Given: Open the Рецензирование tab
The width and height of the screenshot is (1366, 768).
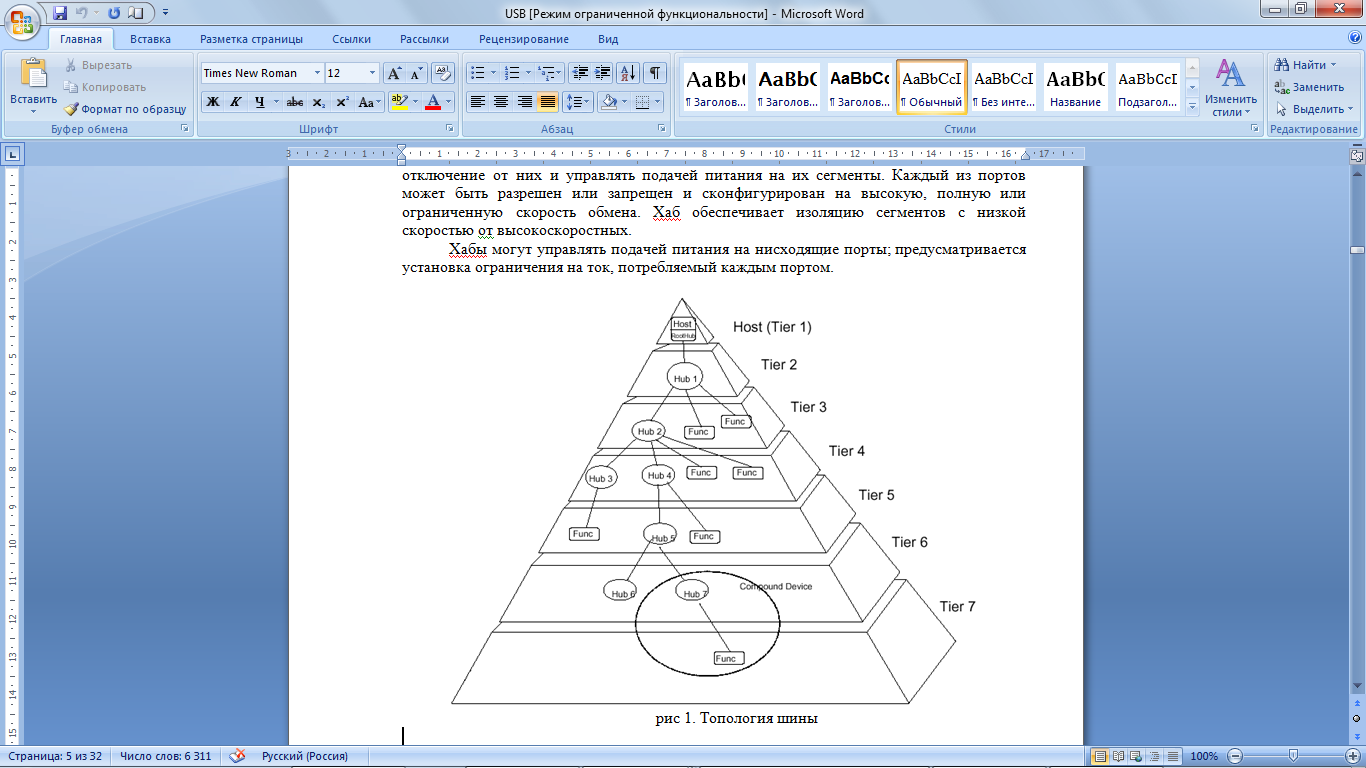Looking at the screenshot, I should (524, 39).
